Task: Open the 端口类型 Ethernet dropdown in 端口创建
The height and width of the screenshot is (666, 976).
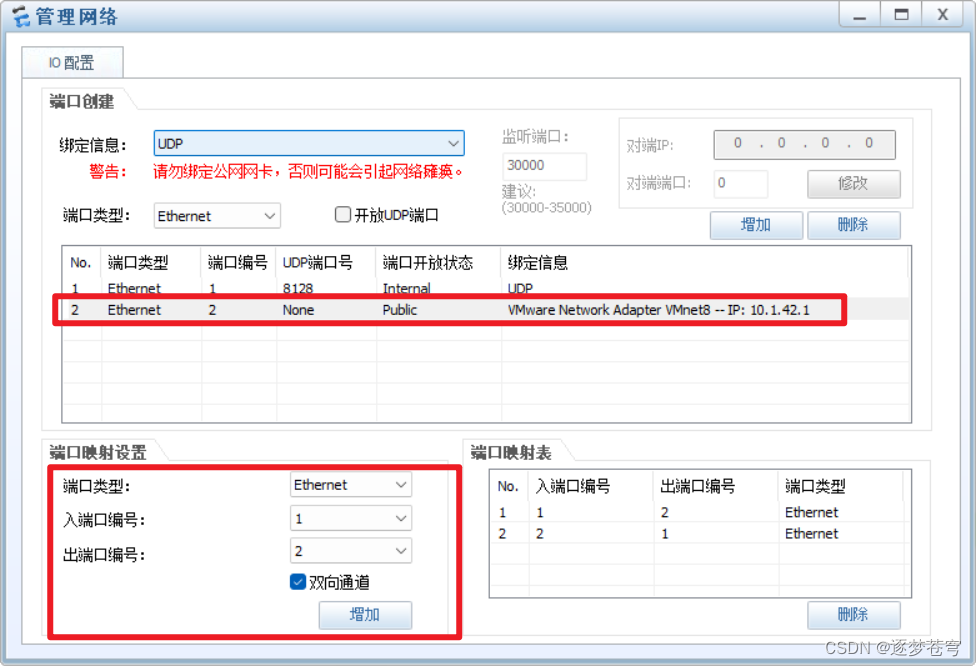Action: pyautogui.click(x=217, y=216)
